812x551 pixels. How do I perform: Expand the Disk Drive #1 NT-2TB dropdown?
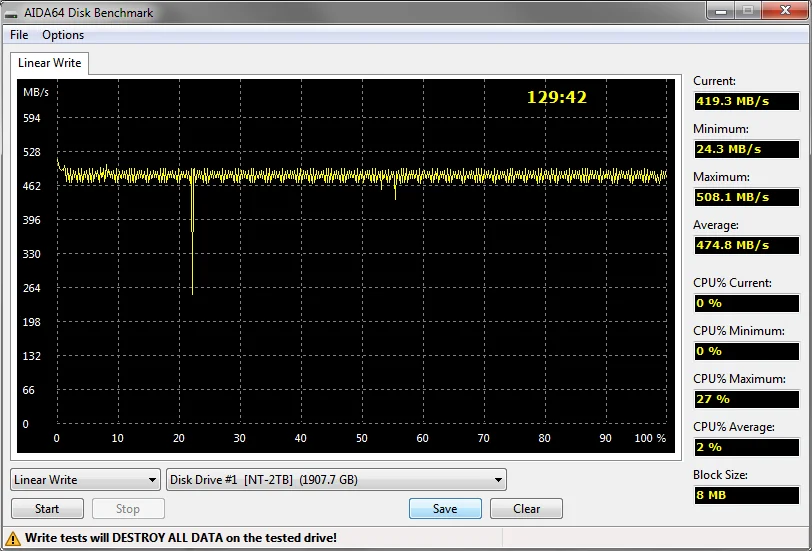coord(336,480)
